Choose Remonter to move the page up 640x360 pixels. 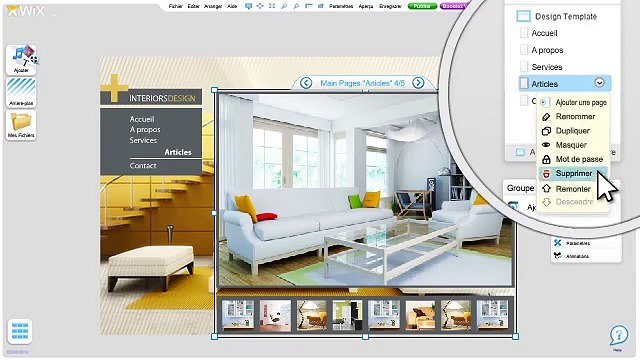click(x=573, y=189)
